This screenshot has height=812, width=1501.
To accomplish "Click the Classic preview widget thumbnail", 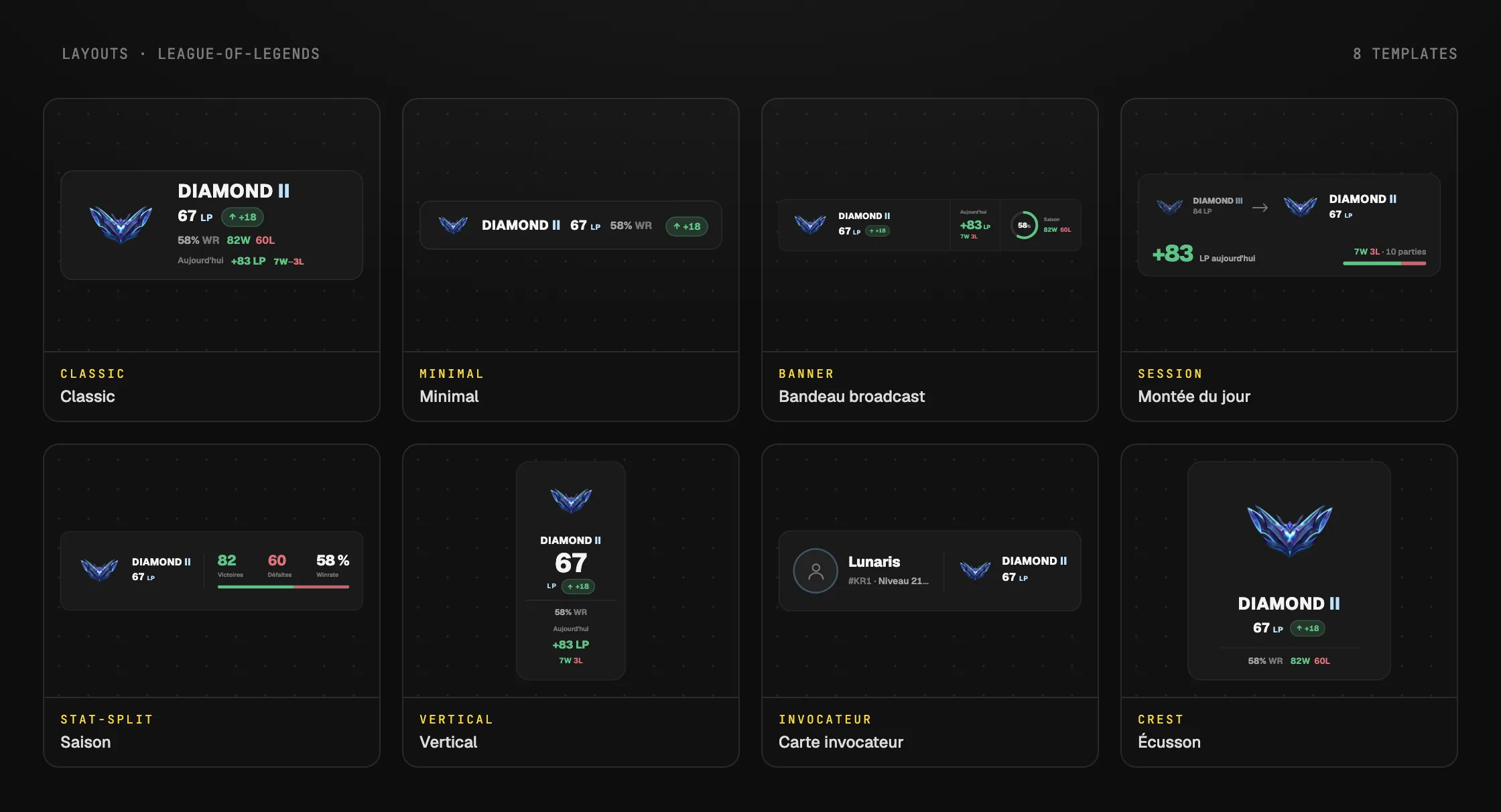I will pos(212,225).
